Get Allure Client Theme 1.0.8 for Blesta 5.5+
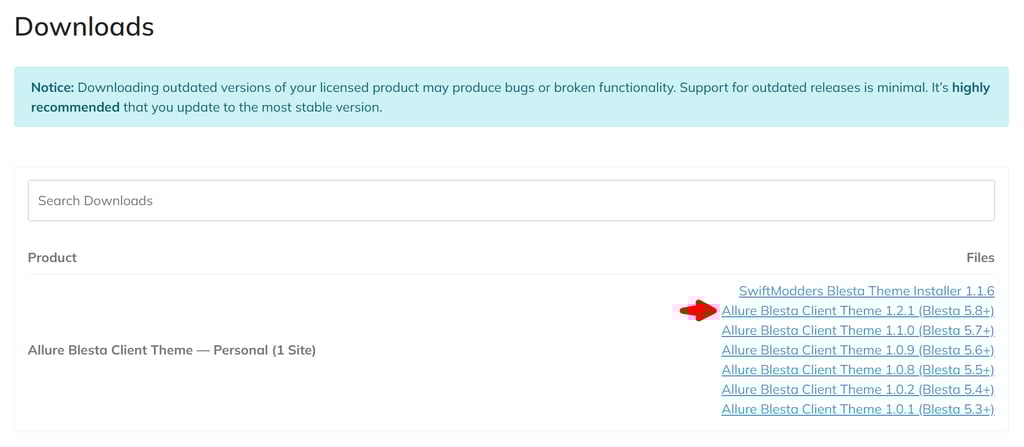The height and width of the screenshot is (447, 1024). tap(857, 370)
